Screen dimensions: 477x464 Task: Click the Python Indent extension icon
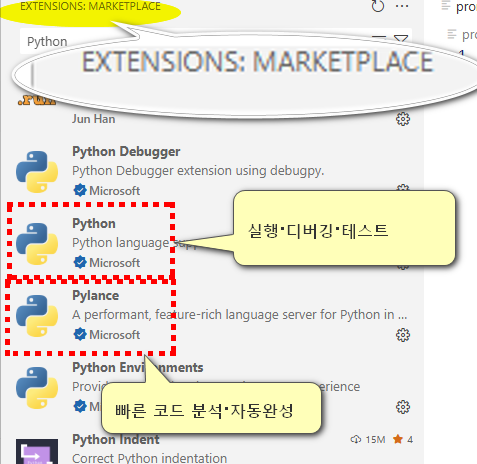[37, 452]
